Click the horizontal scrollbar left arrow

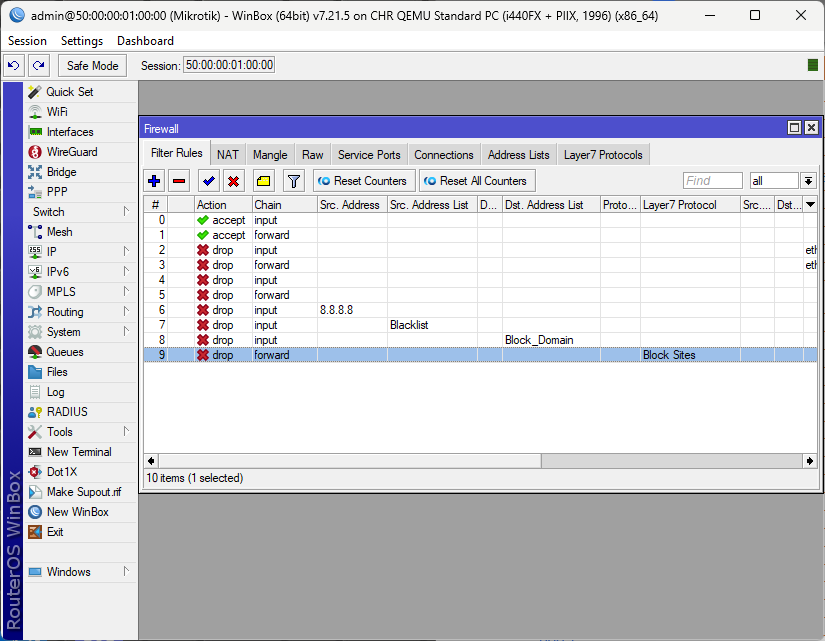[x=151, y=461]
